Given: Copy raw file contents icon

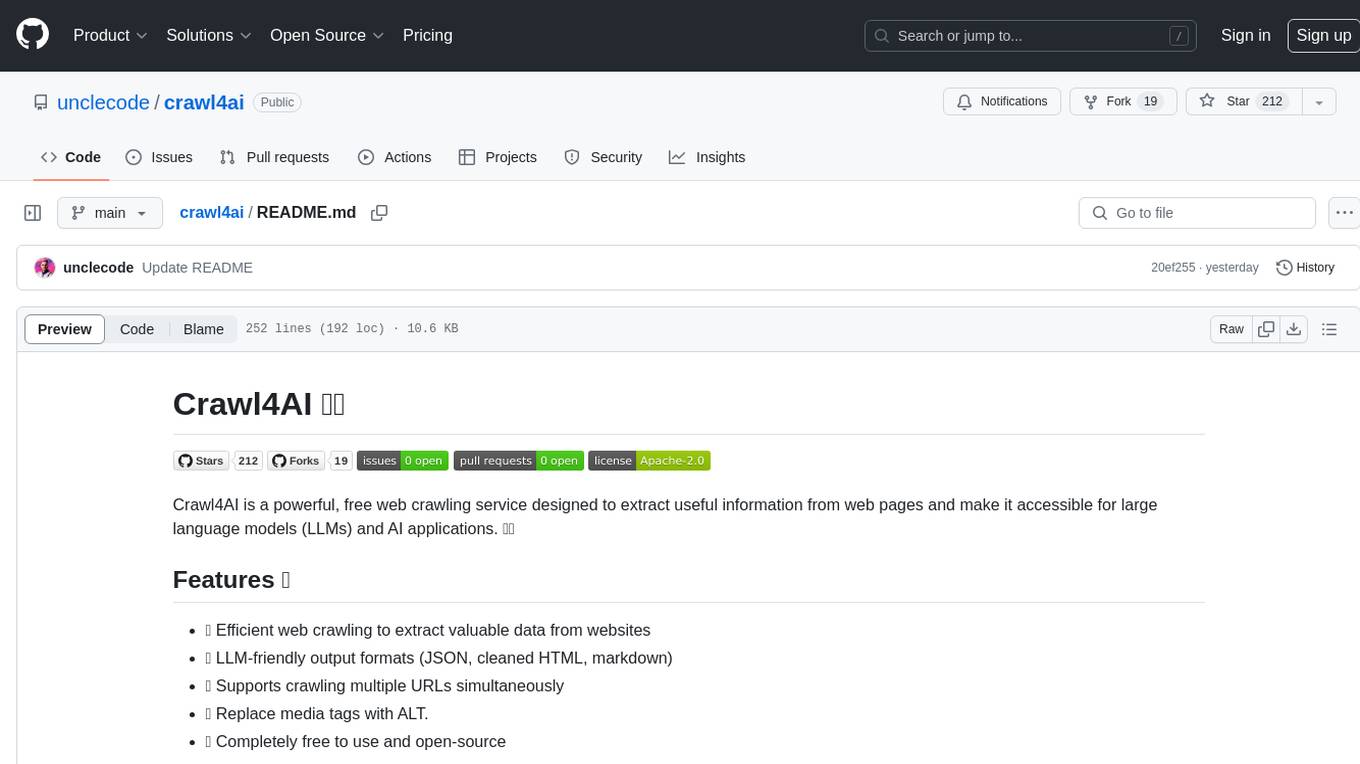Looking at the screenshot, I should click(x=1266, y=329).
